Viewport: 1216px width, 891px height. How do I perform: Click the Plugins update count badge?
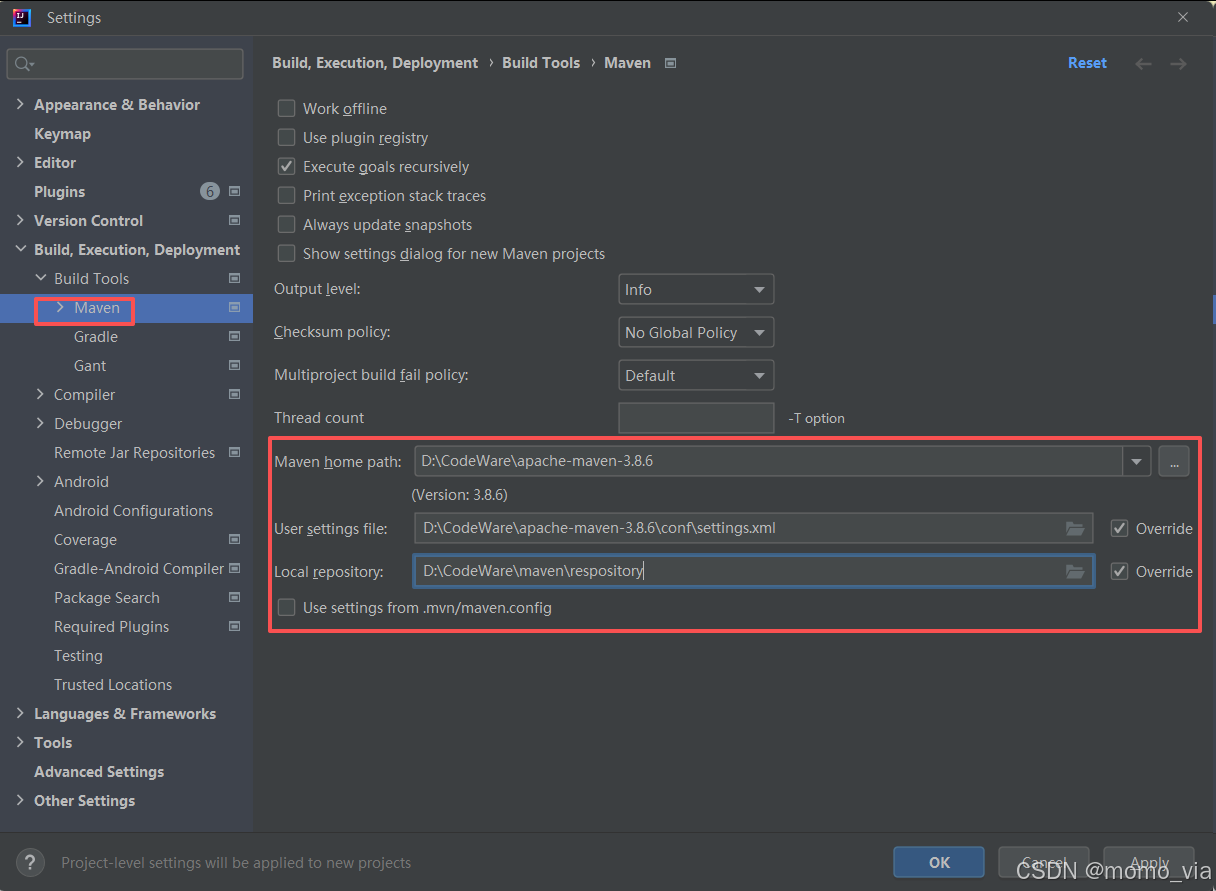[209, 191]
